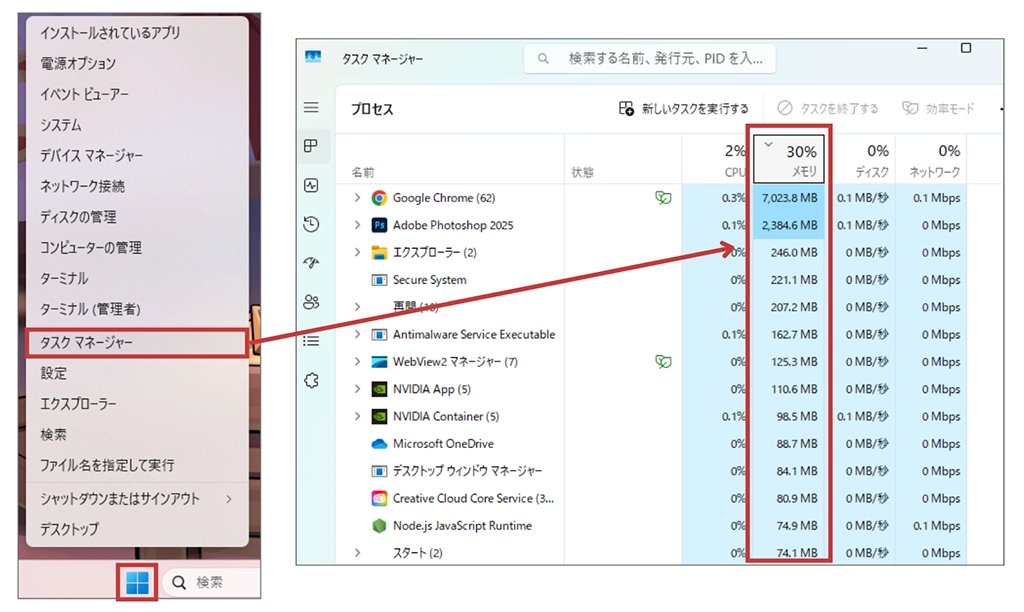Select 設定 in the context menu

click(137, 373)
